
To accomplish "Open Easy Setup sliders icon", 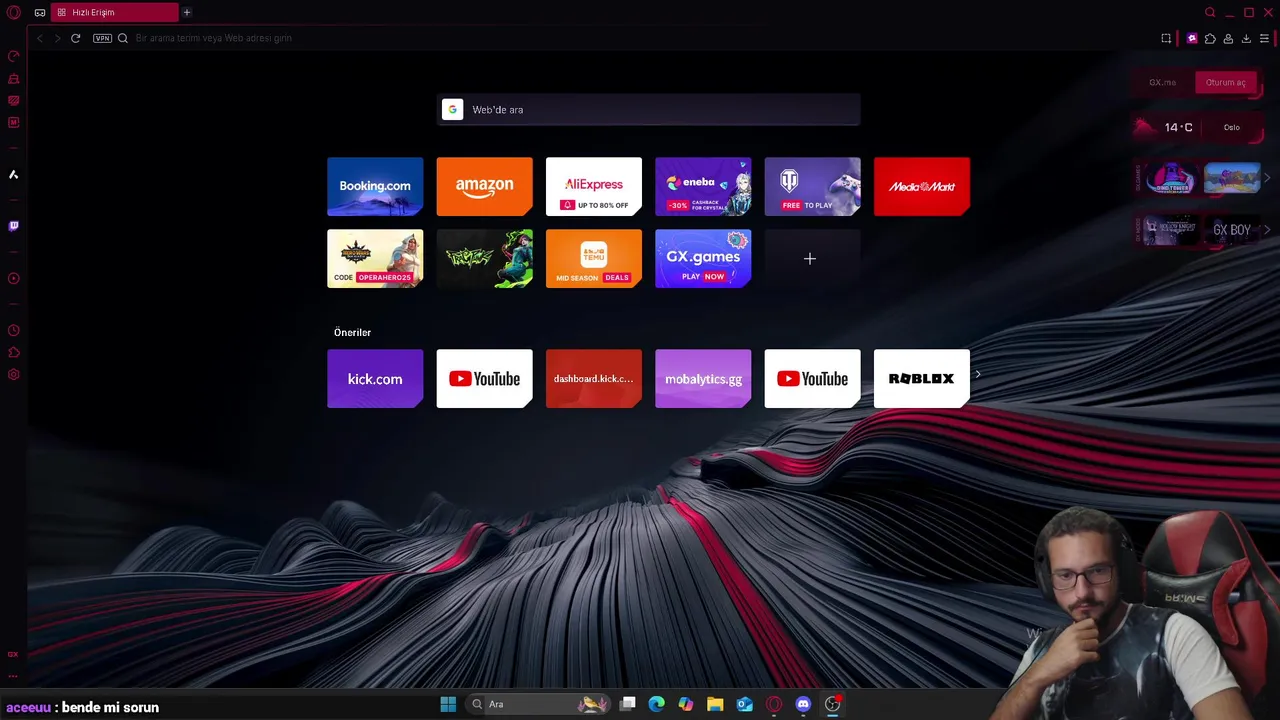I will (x=1264, y=38).
